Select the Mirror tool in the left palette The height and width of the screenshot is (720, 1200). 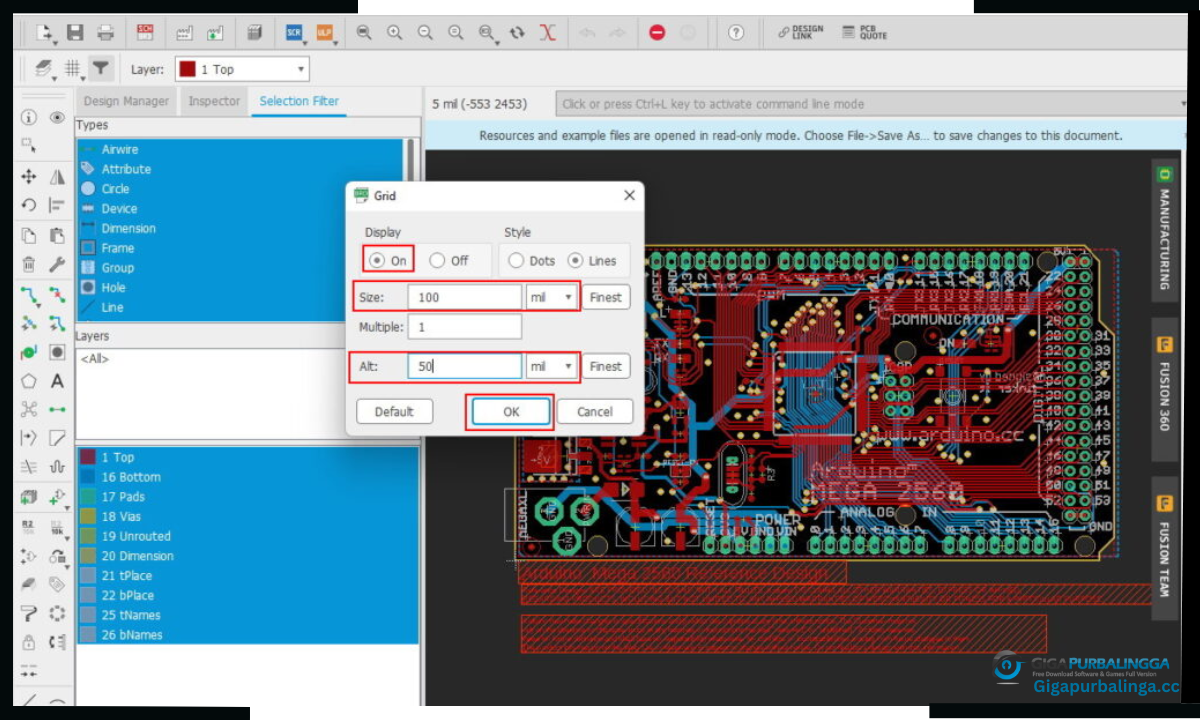tap(57, 176)
